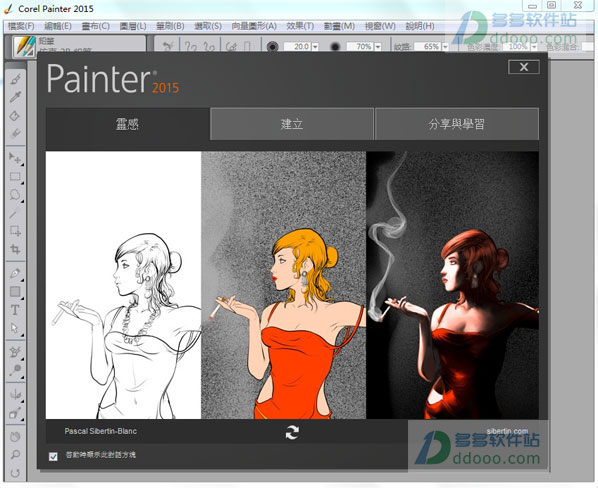Select the Selection Adjuster tool
Screen dimensions: 598x488
pos(15,231)
